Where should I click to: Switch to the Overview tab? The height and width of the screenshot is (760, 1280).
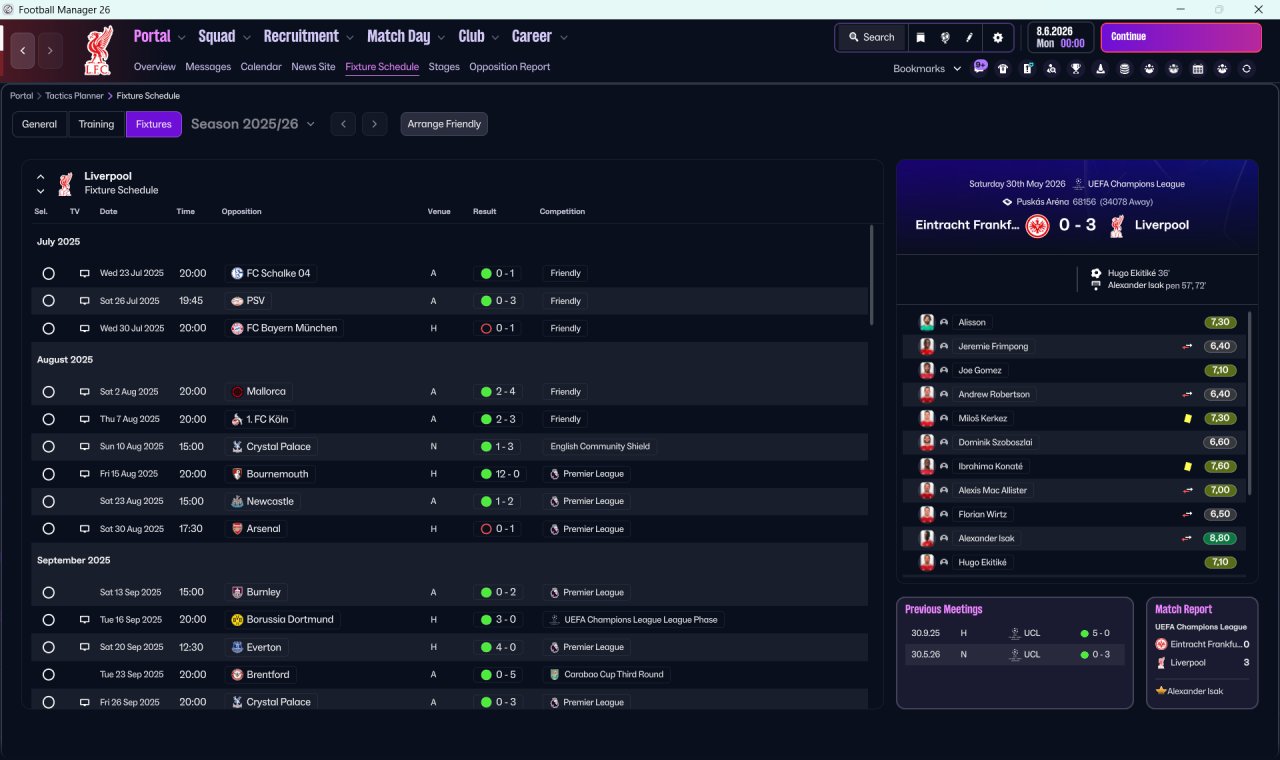click(x=155, y=67)
